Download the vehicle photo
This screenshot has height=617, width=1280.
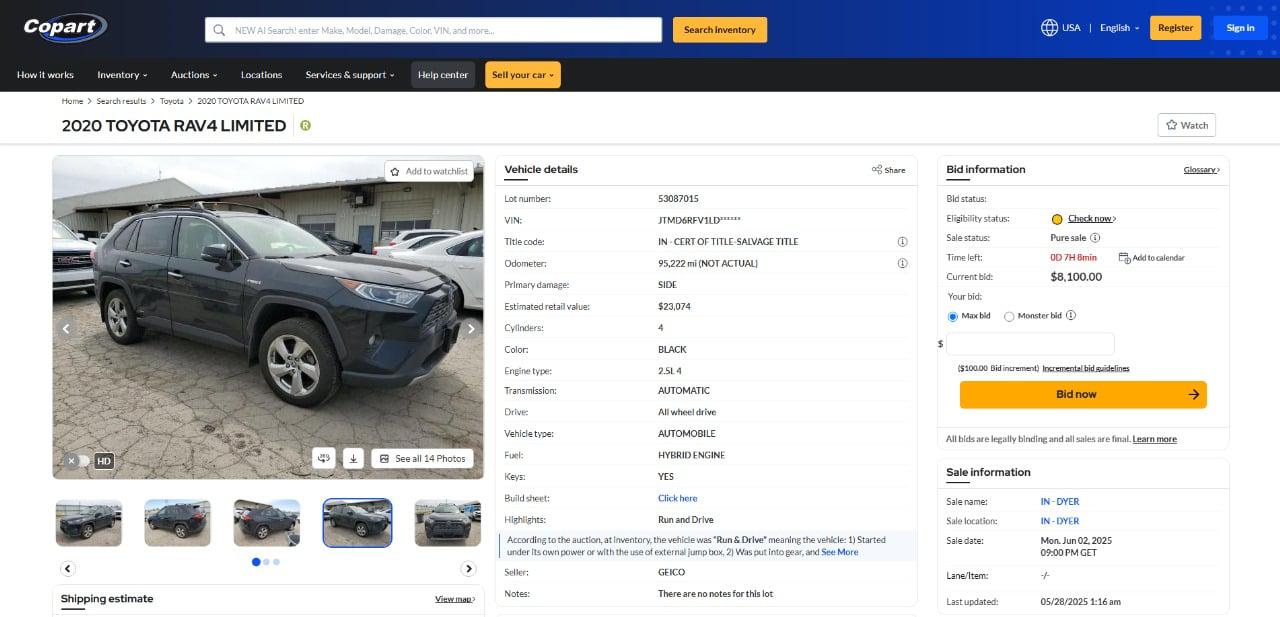[353, 458]
